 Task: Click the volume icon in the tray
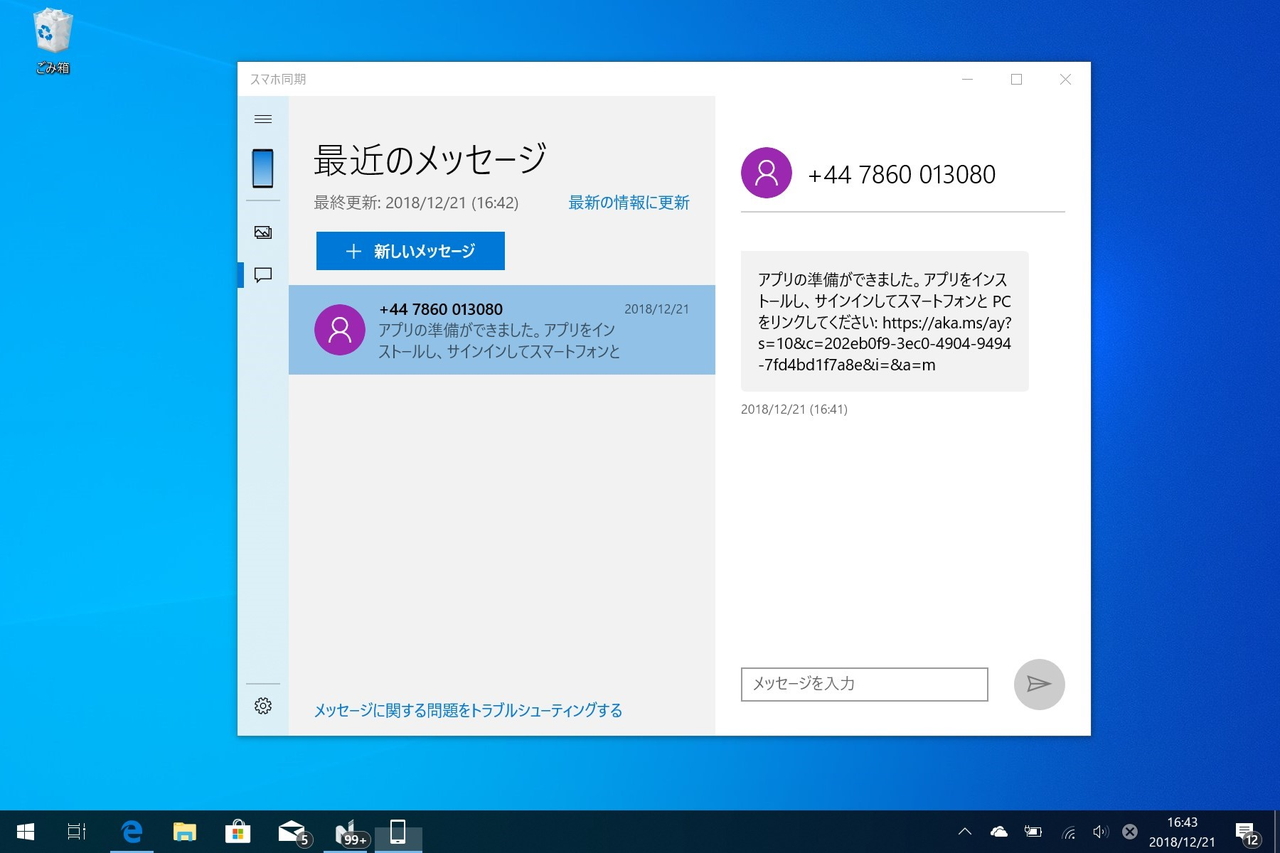[1101, 831]
